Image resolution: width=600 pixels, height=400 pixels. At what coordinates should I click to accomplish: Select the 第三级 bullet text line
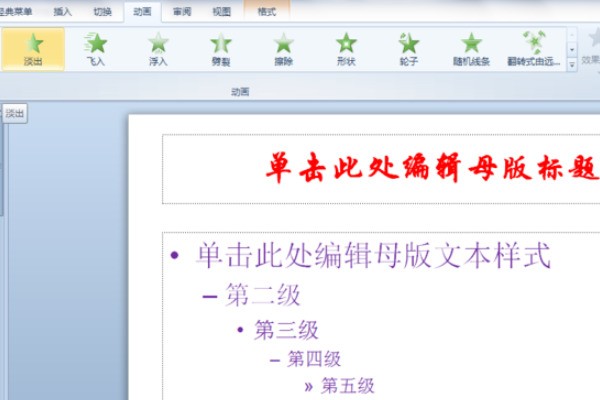(286, 329)
